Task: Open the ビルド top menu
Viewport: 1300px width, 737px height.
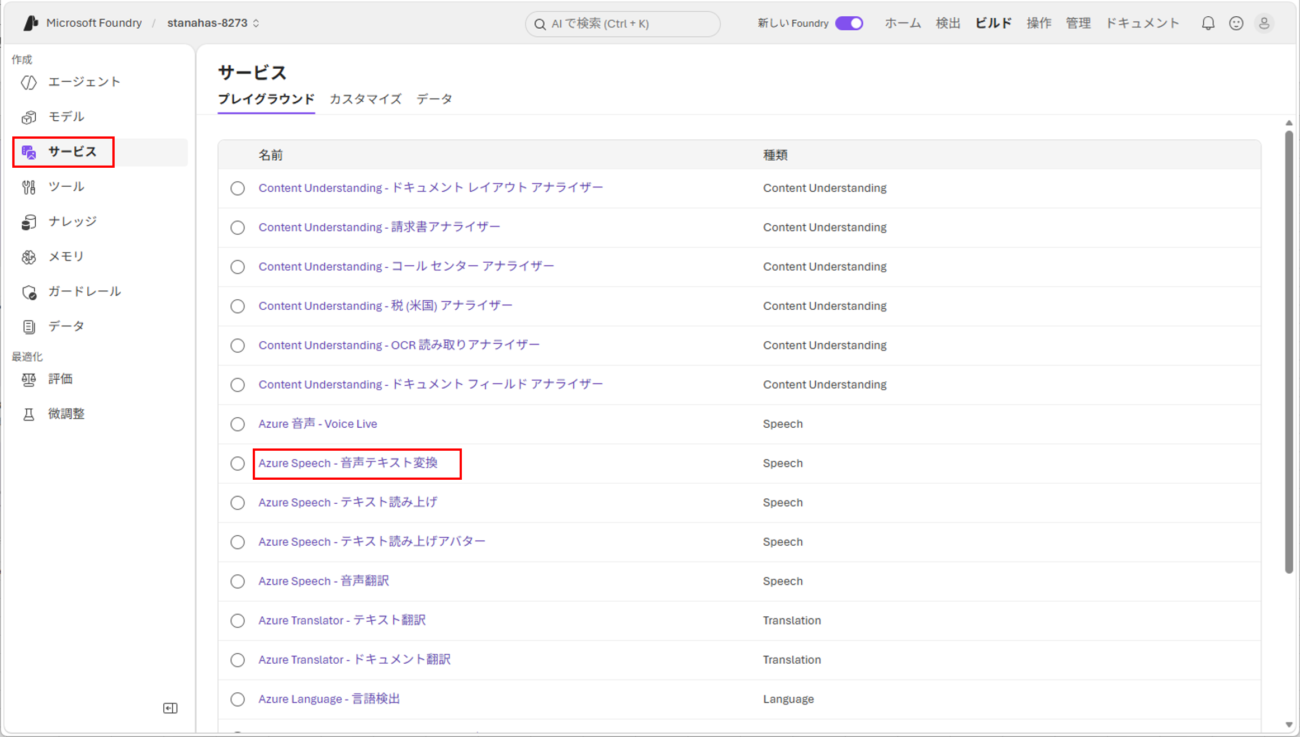Action: [993, 23]
